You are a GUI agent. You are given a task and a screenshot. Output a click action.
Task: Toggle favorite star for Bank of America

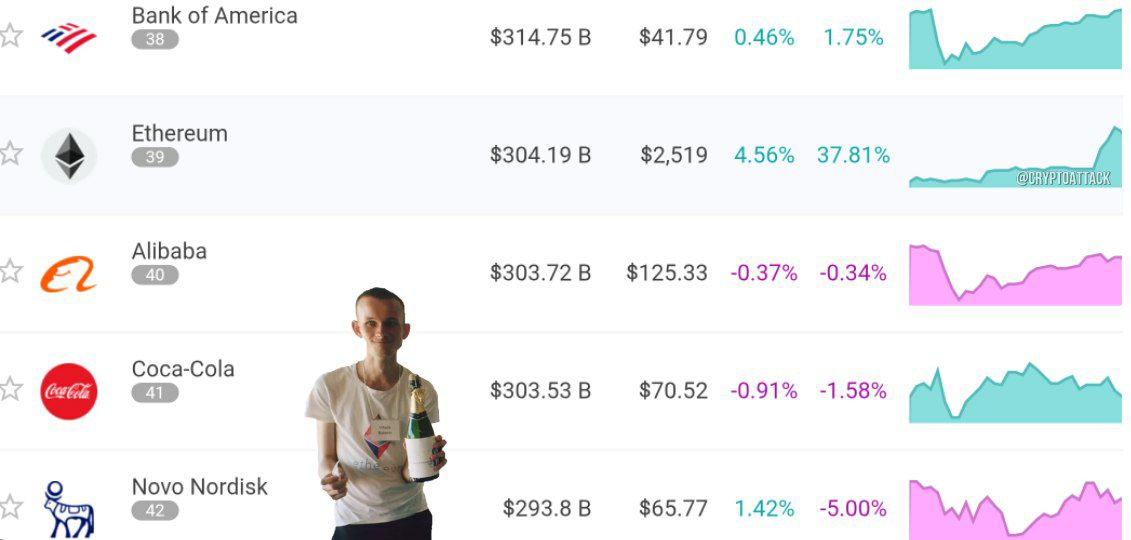[10, 35]
